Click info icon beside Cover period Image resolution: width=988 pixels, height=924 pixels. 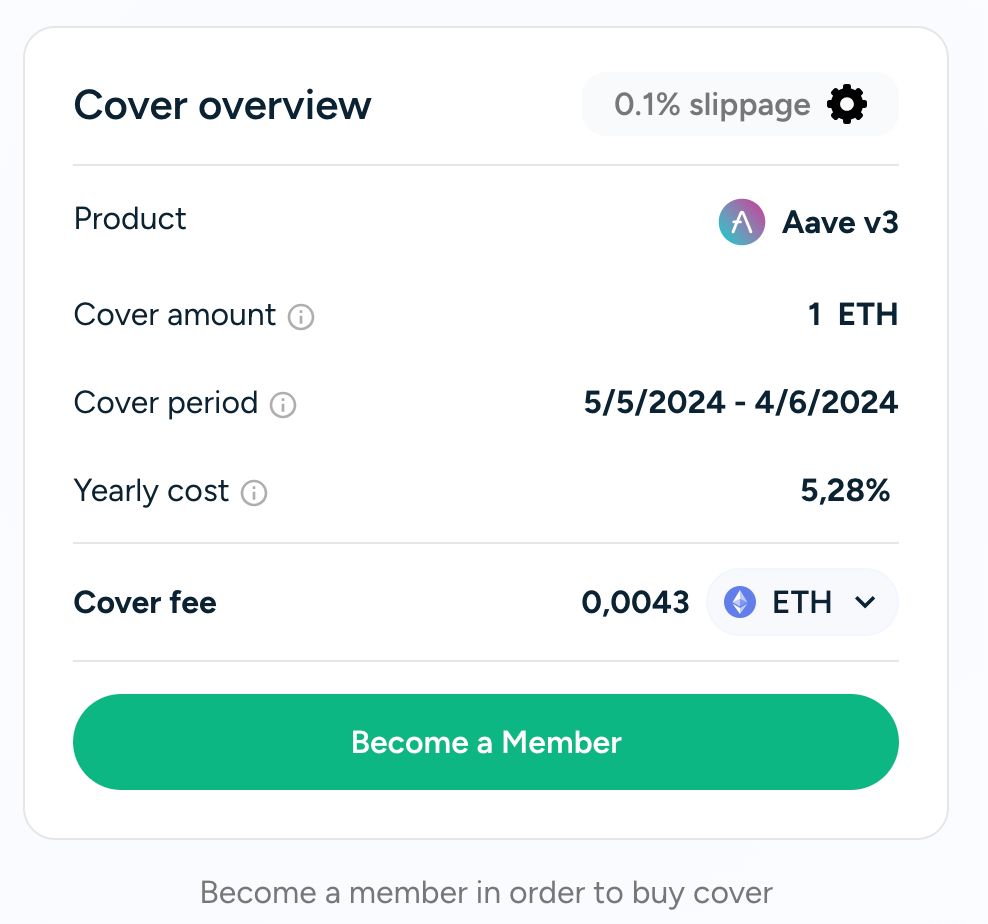click(284, 405)
